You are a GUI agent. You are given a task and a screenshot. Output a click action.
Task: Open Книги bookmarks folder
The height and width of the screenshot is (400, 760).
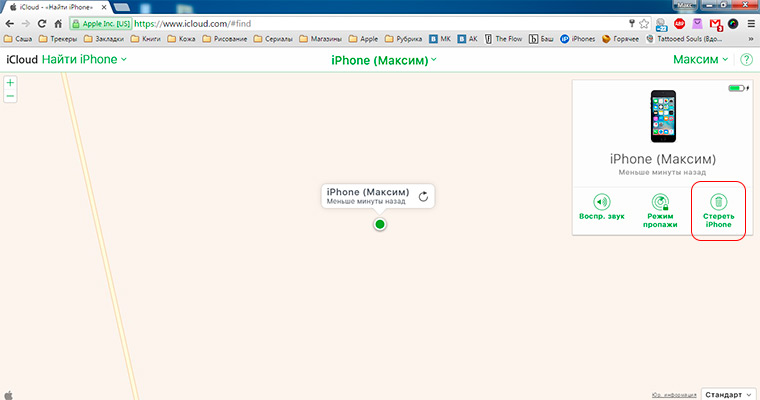[145, 39]
